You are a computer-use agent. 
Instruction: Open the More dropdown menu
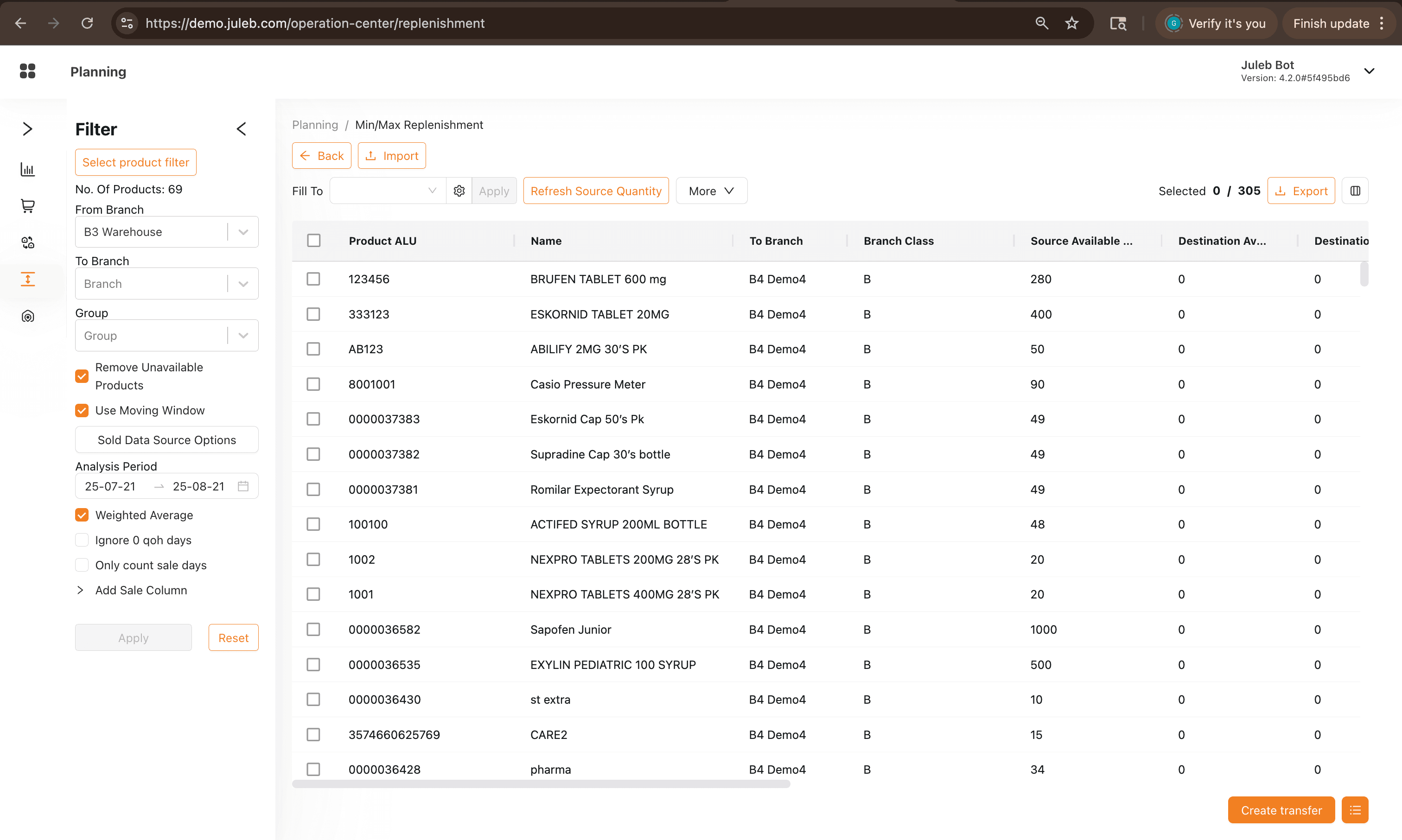point(712,191)
